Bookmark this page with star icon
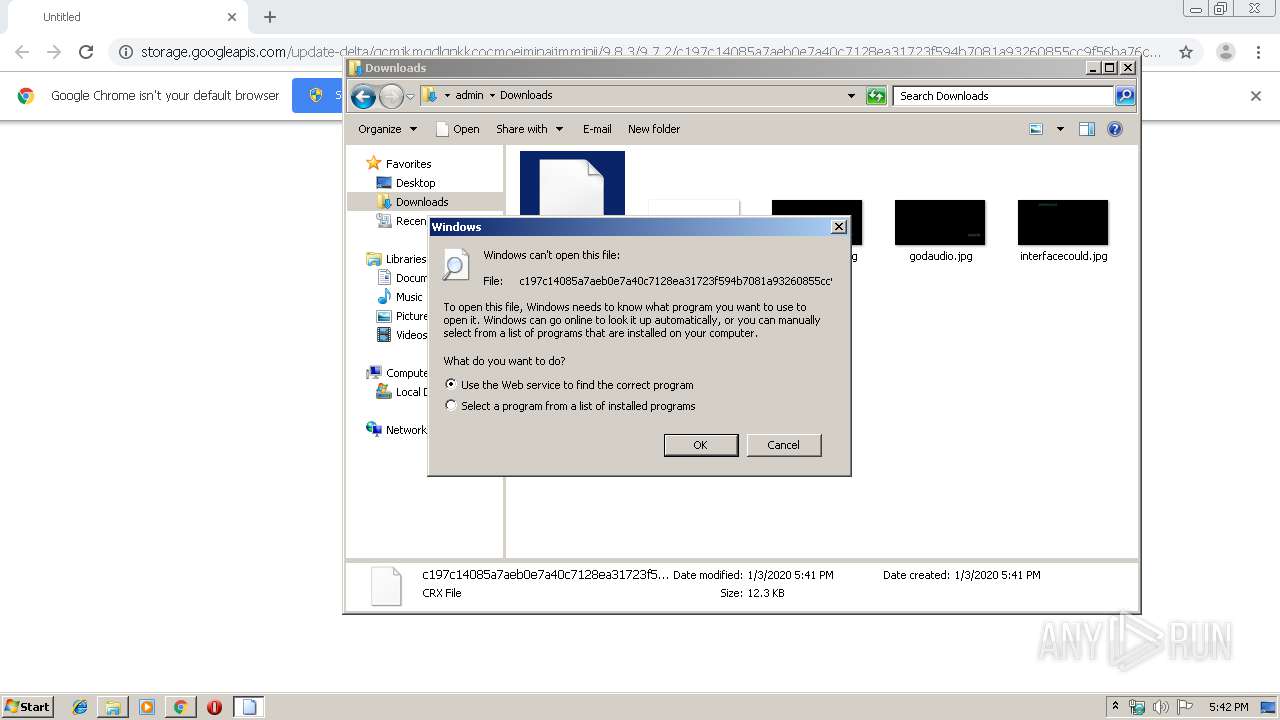The image size is (1280, 720). (1186, 52)
